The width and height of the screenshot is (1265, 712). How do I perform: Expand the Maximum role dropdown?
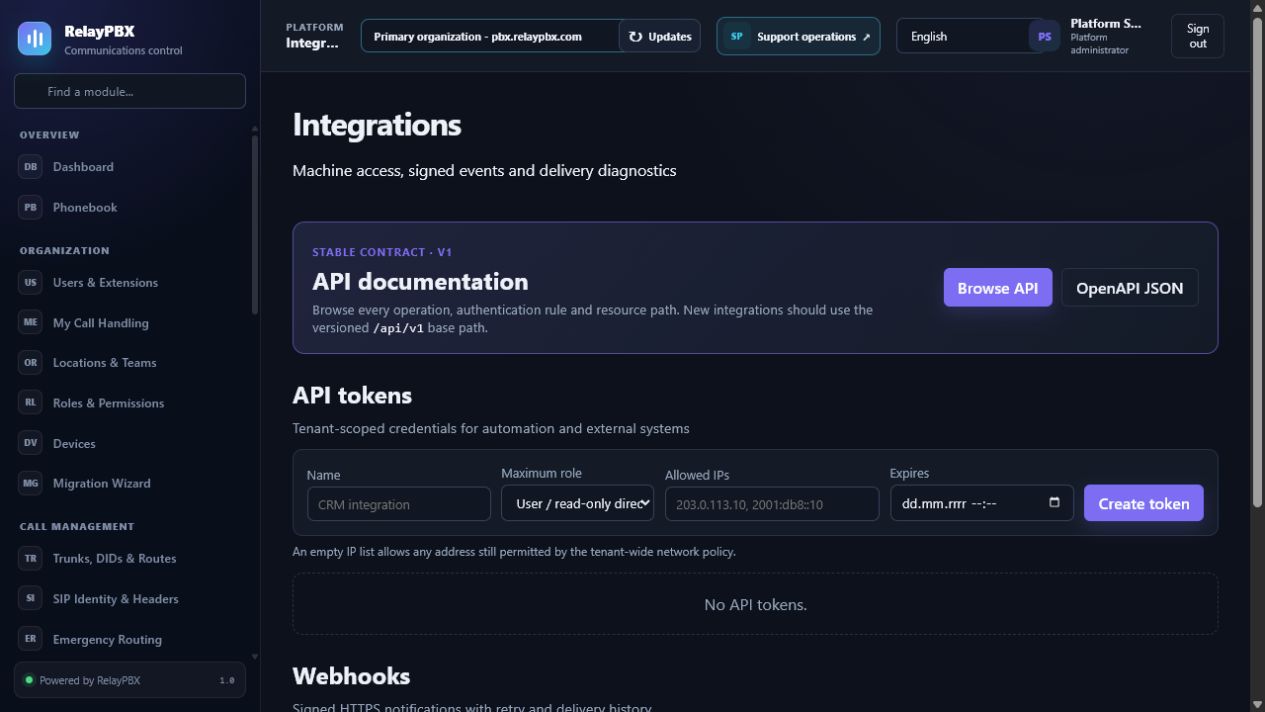[x=577, y=503]
